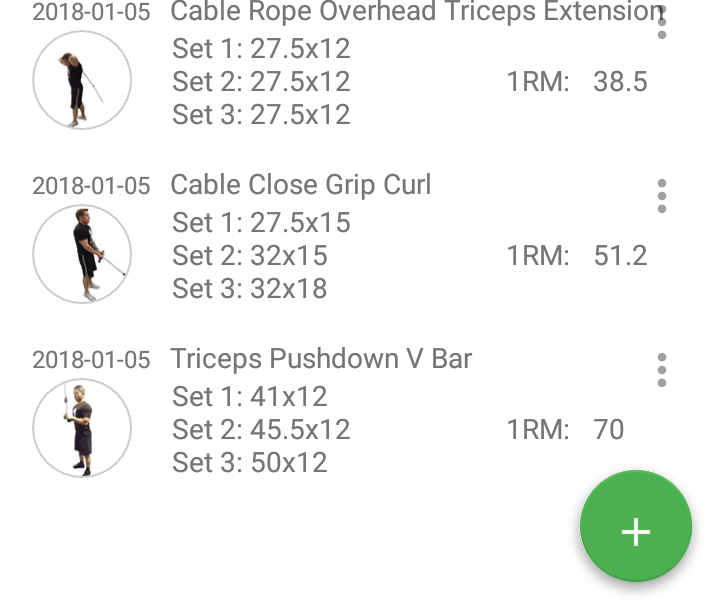This screenshot has width=718, height=601.
Task: Tap the 1RM value 70
Action: pyautogui.click(x=608, y=429)
